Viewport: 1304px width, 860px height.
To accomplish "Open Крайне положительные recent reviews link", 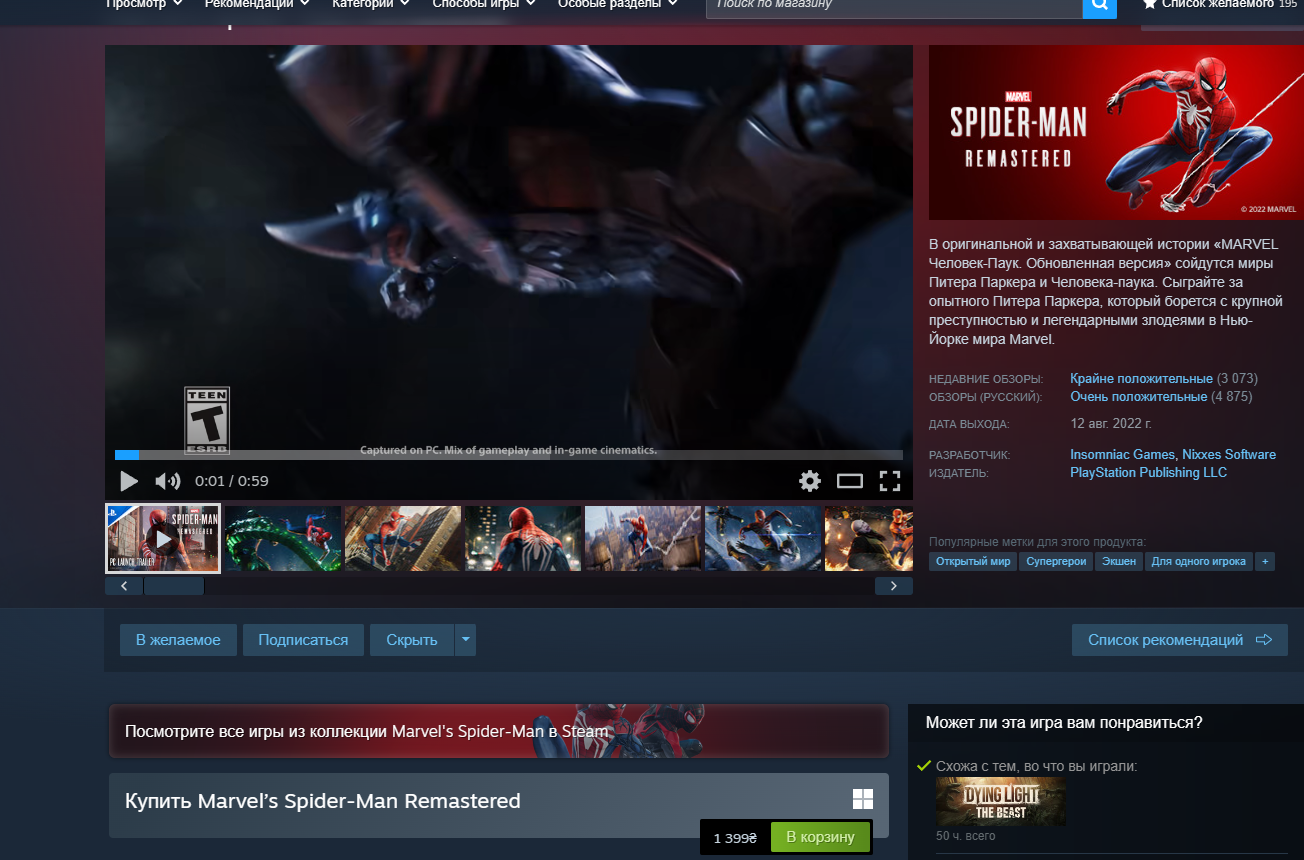I will pos(1141,379).
